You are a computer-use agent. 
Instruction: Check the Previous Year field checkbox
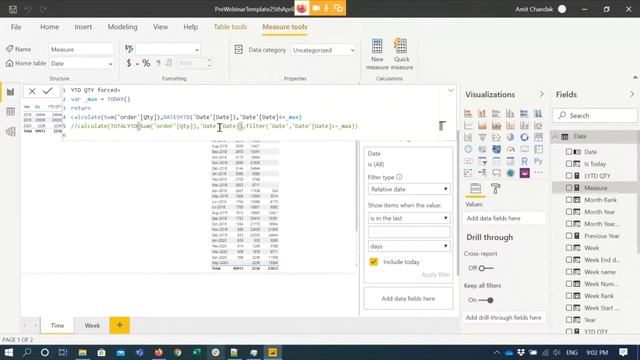pos(569,236)
